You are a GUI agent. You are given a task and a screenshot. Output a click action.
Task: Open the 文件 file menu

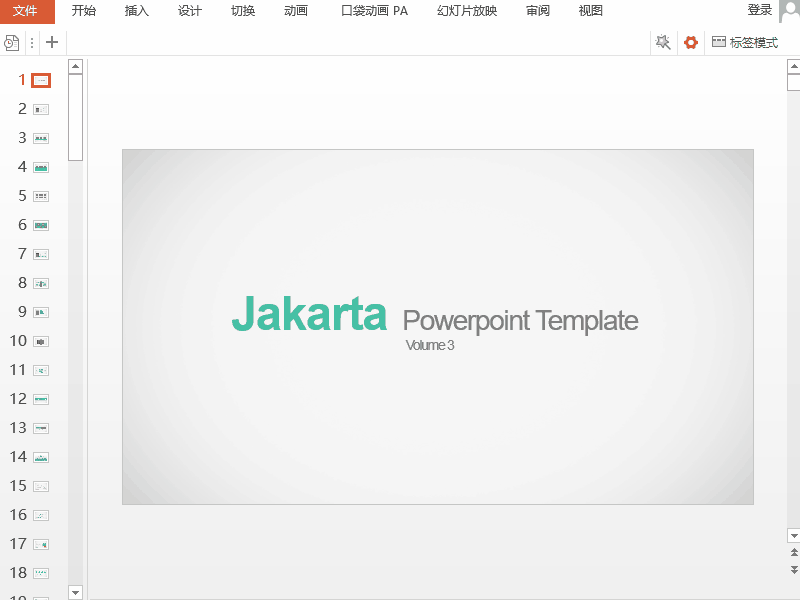click(27, 11)
